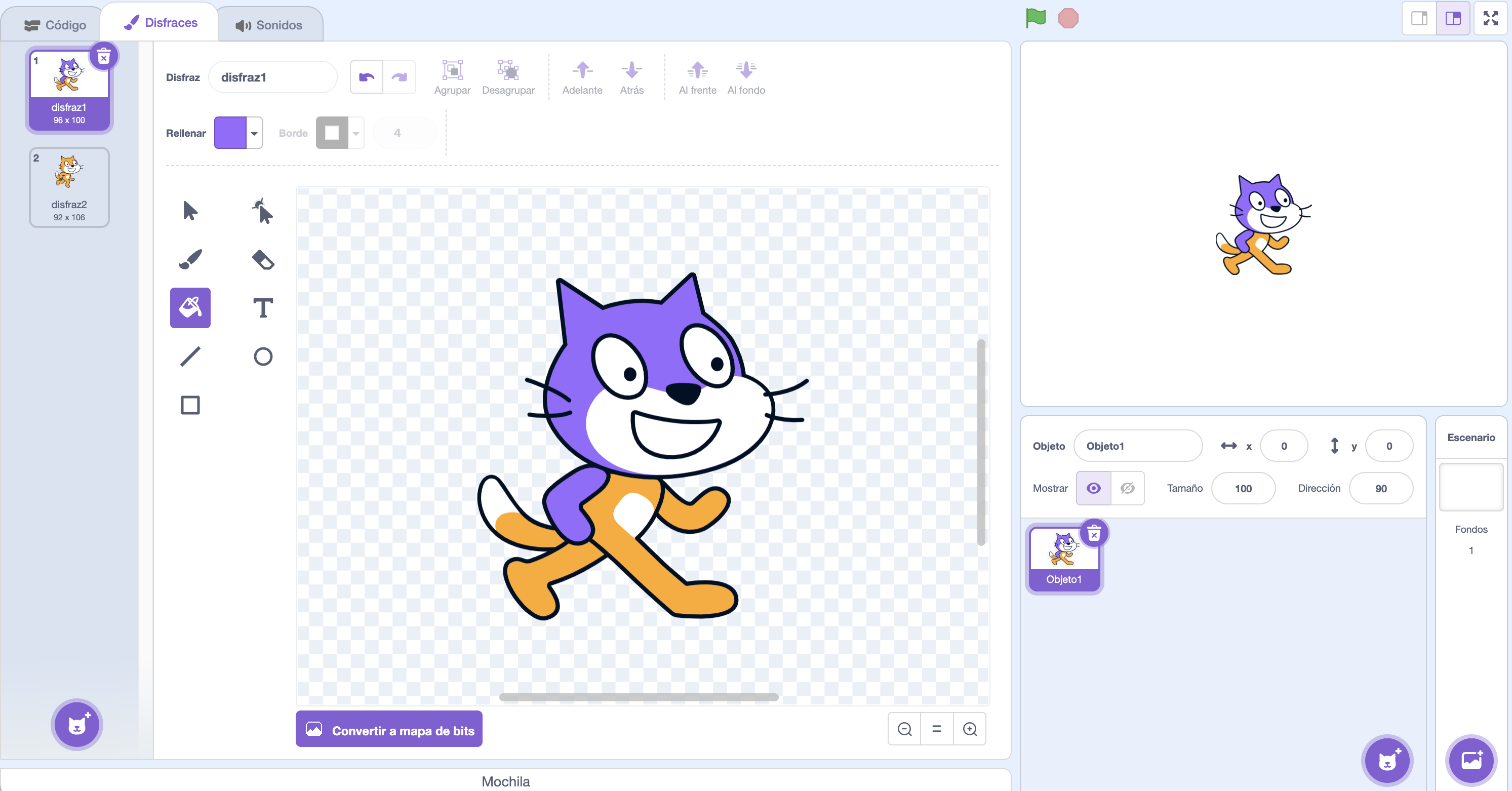The width and height of the screenshot is (1512, 791).
Task: Select the arrow Select tool
Action: click(x=190, y=211)
